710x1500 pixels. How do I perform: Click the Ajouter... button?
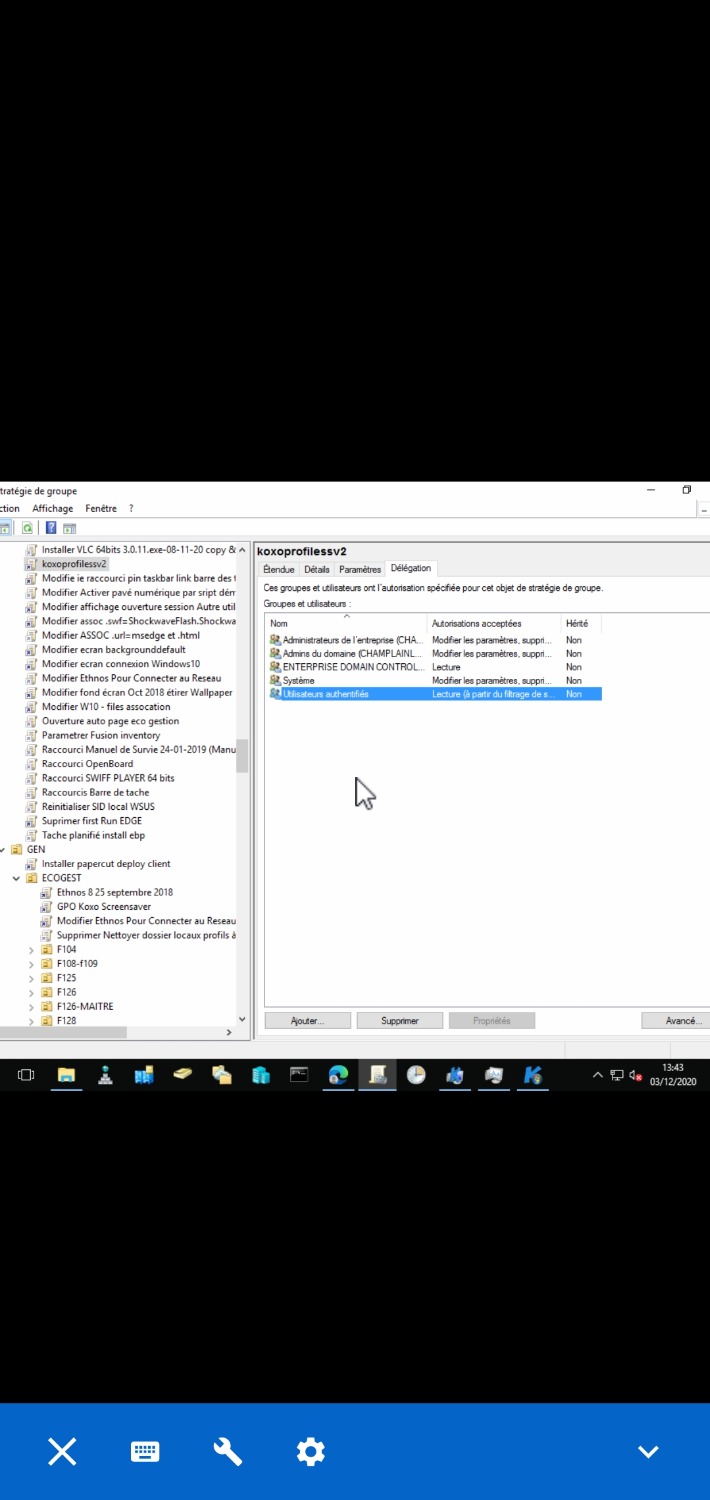tap(307, 1021)
